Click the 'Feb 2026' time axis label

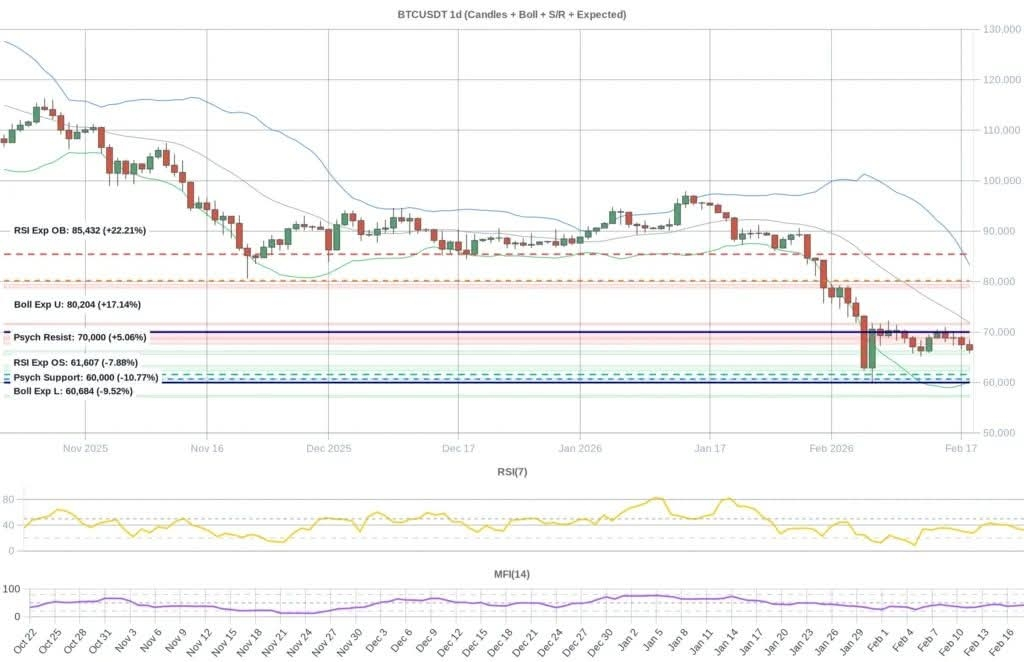pos(831,449)
